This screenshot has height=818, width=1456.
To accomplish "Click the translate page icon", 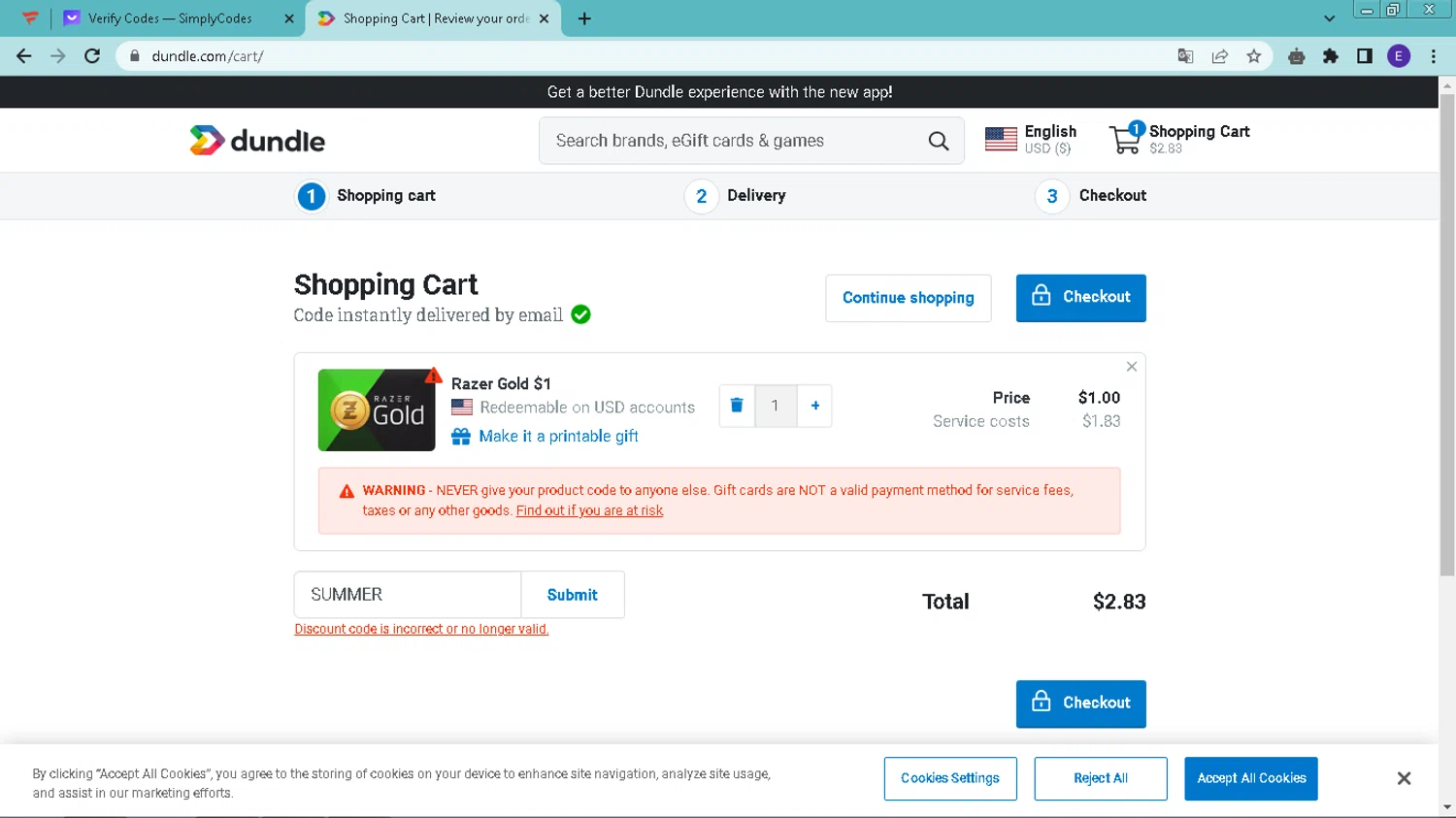I will click(x=1185, y=56).
